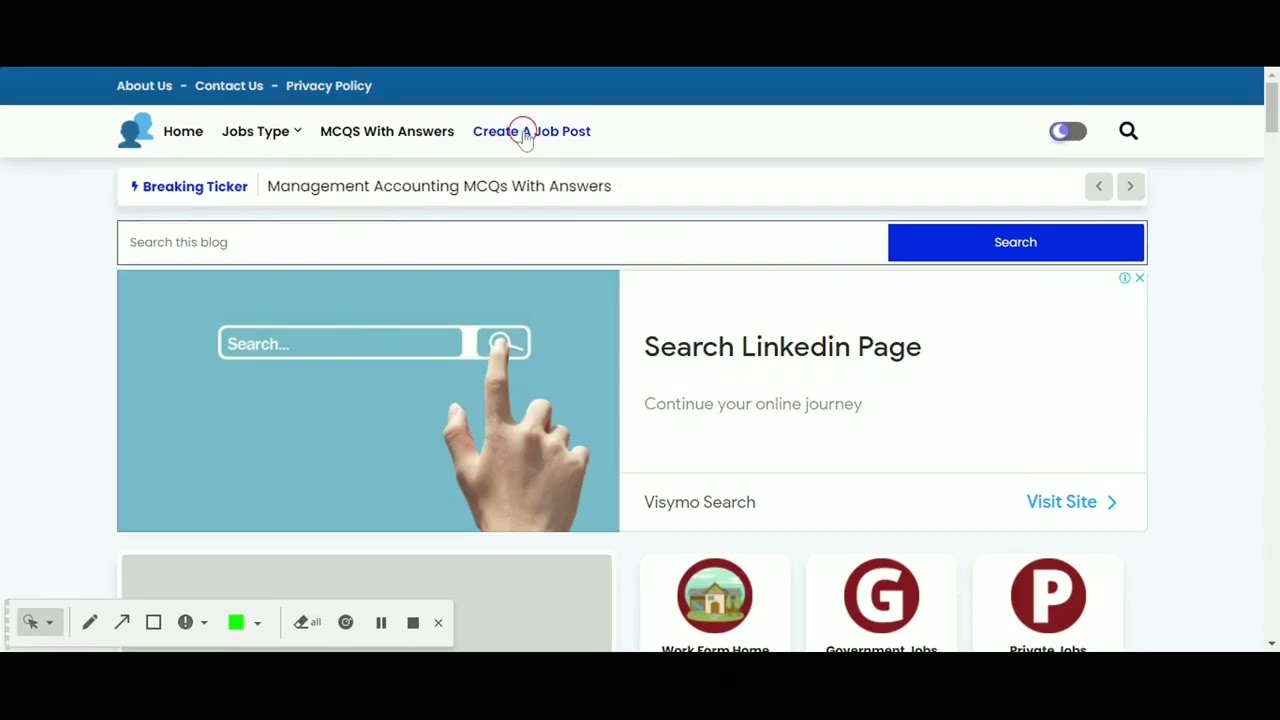
Task: Click the page vertical scrollbar thumb
Action: click(x=1272, y=107)
